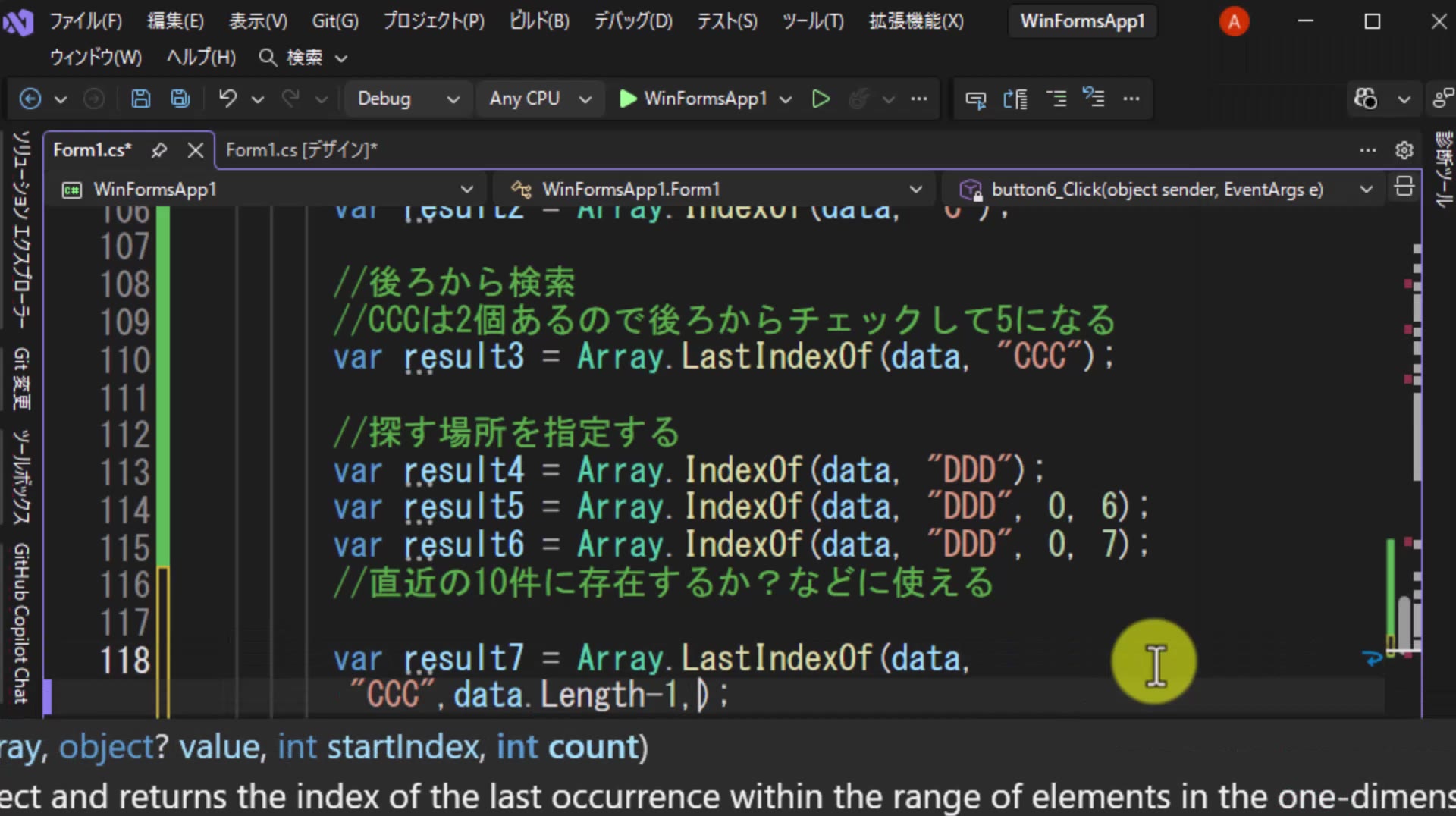Open the Git 変更 side panel

(x=21, y=379)
